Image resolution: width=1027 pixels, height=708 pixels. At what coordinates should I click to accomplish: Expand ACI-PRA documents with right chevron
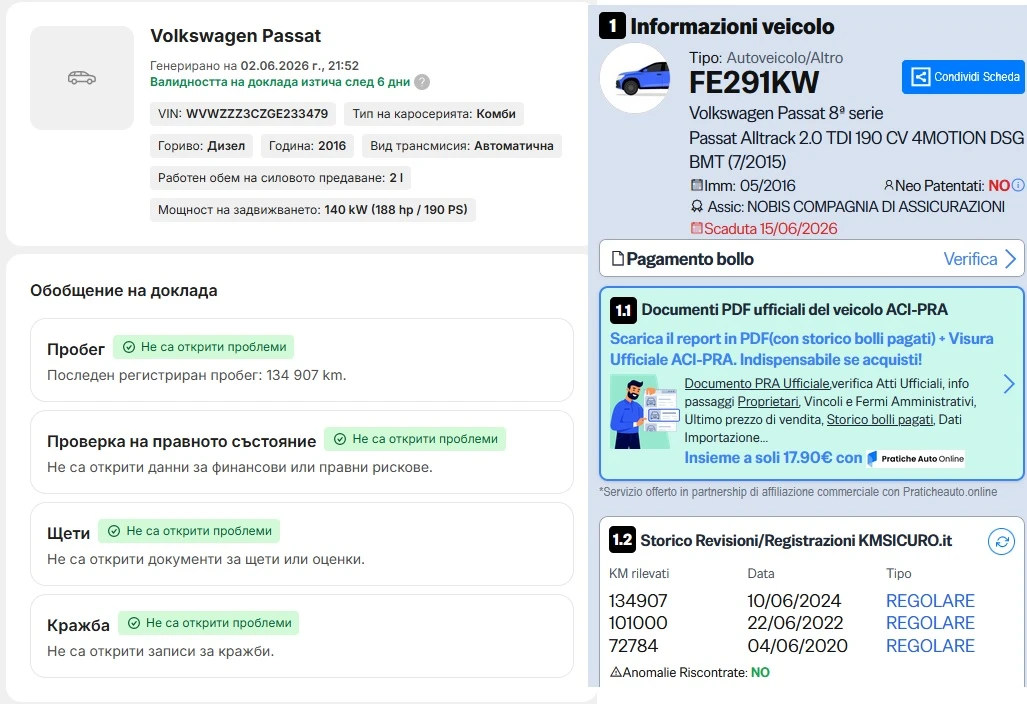coord(1009,384)
